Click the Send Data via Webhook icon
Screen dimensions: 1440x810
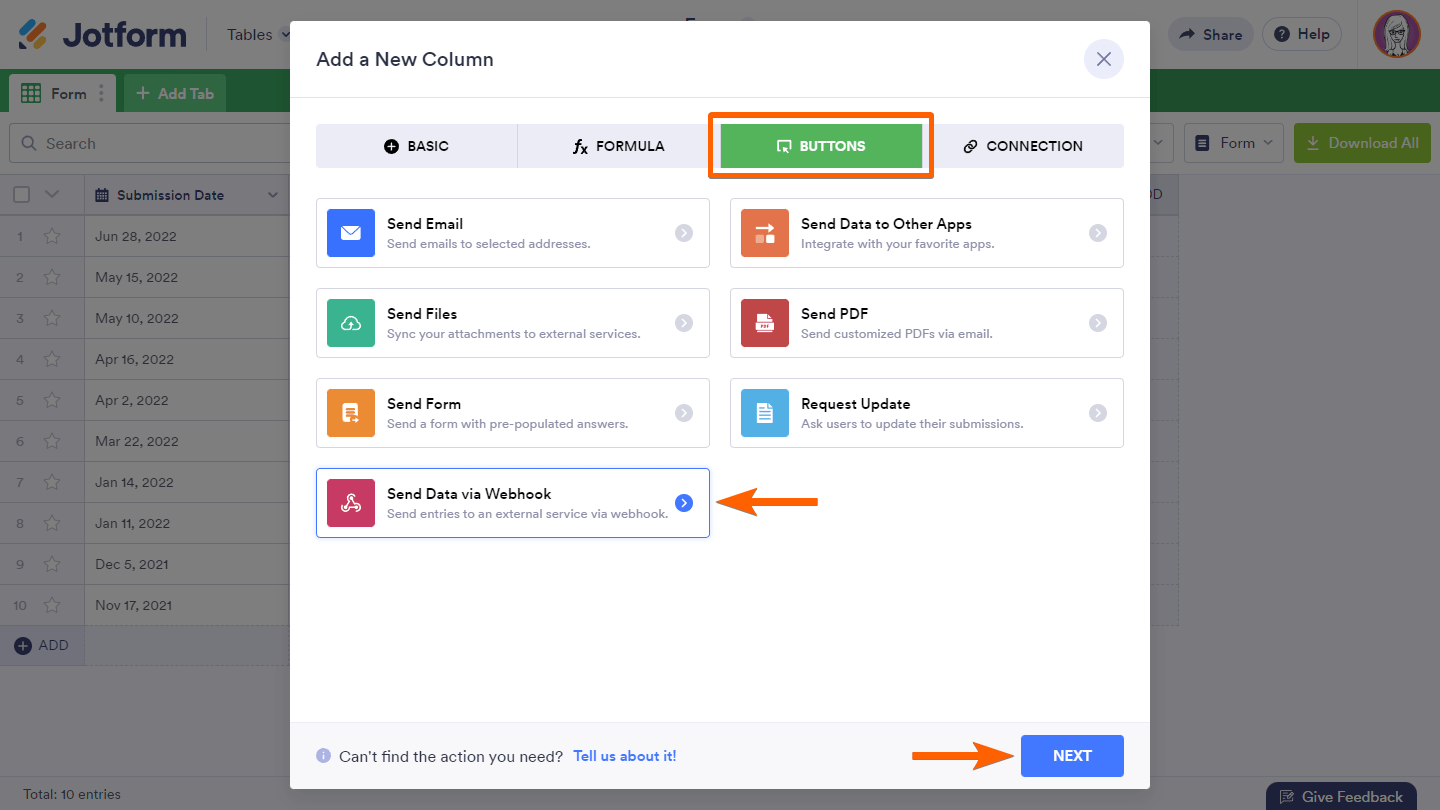(x=350, y=503)
